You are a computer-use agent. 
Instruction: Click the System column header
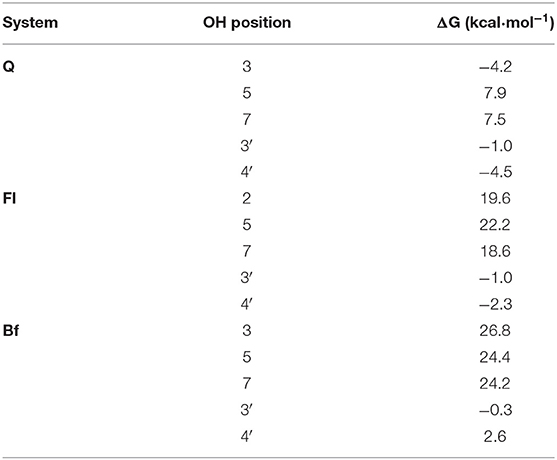point(30,23)
